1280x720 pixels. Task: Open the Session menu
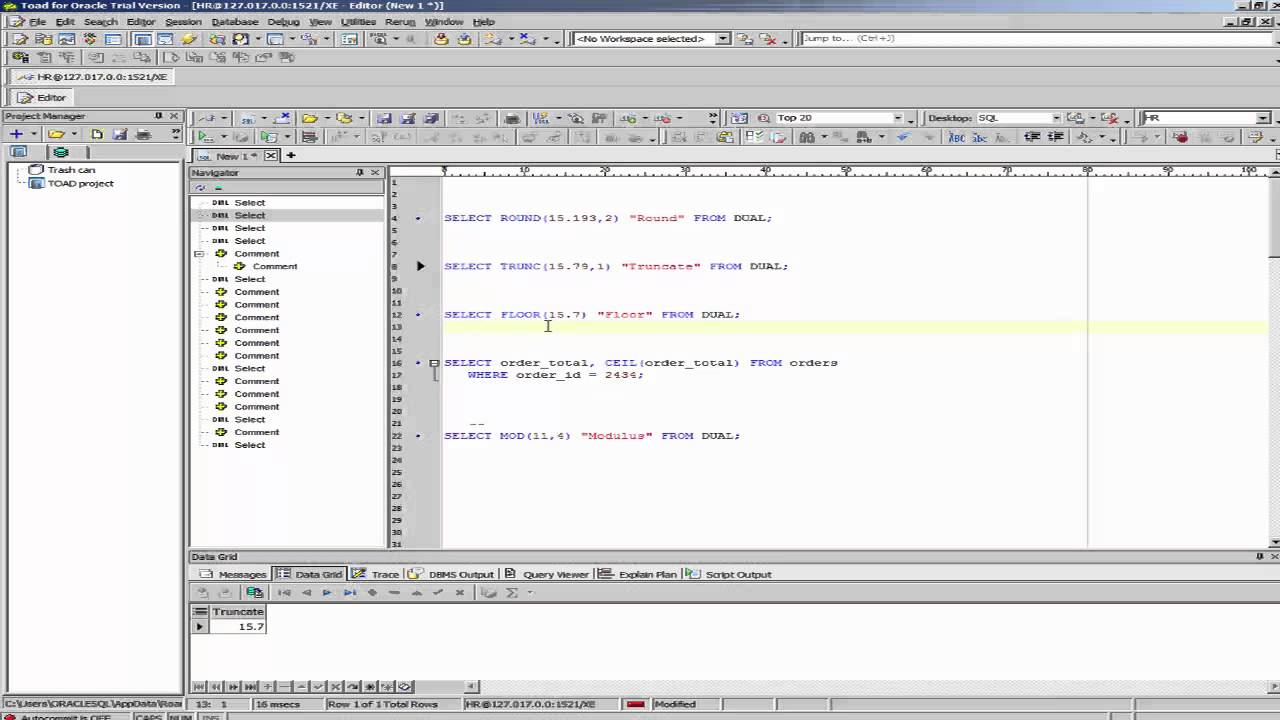[183, 21]
